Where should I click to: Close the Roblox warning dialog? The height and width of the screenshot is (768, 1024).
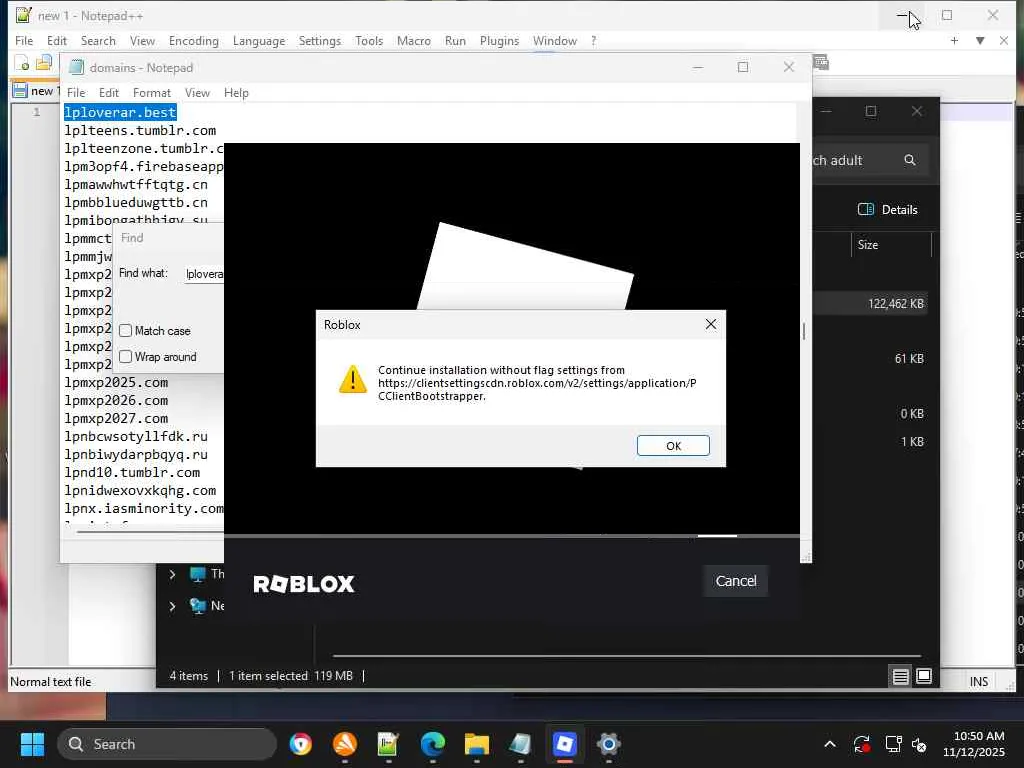(711, 325)
